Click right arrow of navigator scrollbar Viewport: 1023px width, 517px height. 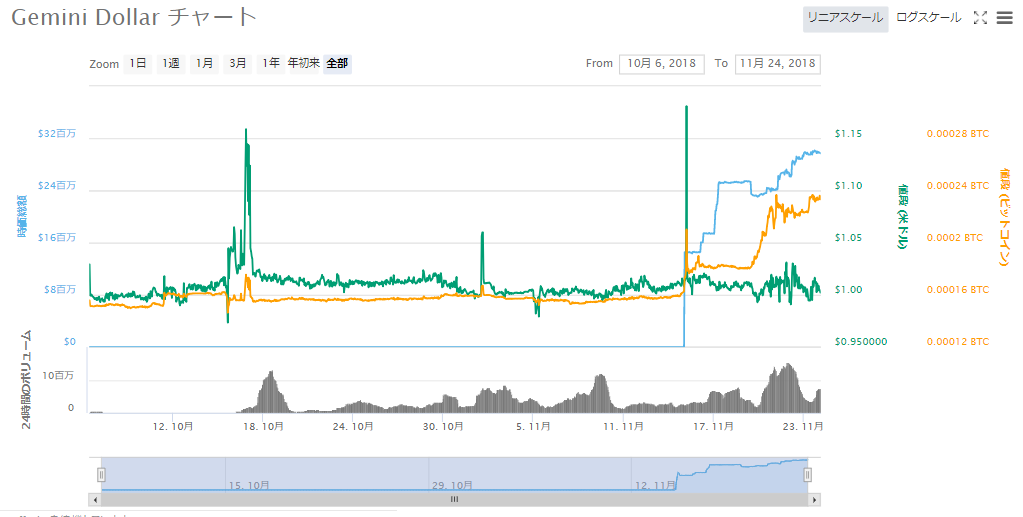point(814,498)
